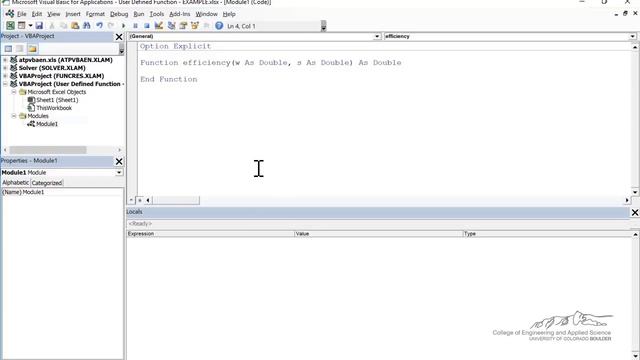Open the Help menu

point(229,14)
